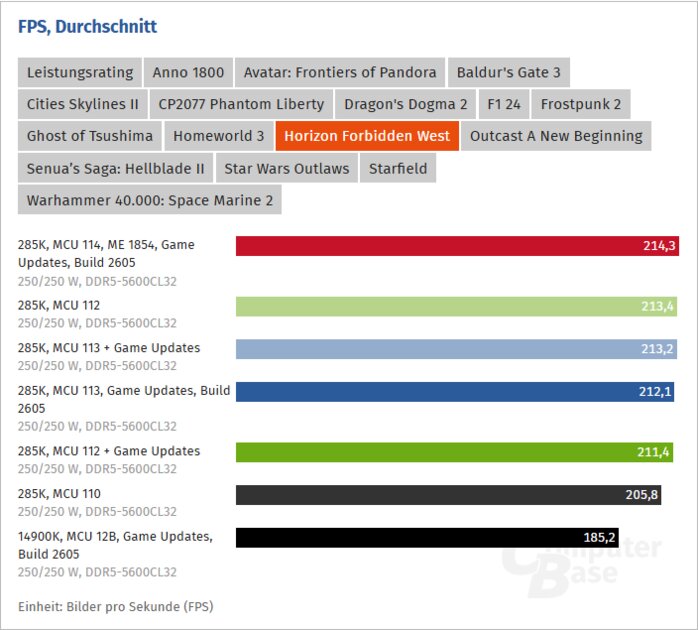Viewport: 698px width, 630px height.
Task: Open the CP2077 Phantom Liberty tab
Action: pyautogui.click(x=241, y=104)
